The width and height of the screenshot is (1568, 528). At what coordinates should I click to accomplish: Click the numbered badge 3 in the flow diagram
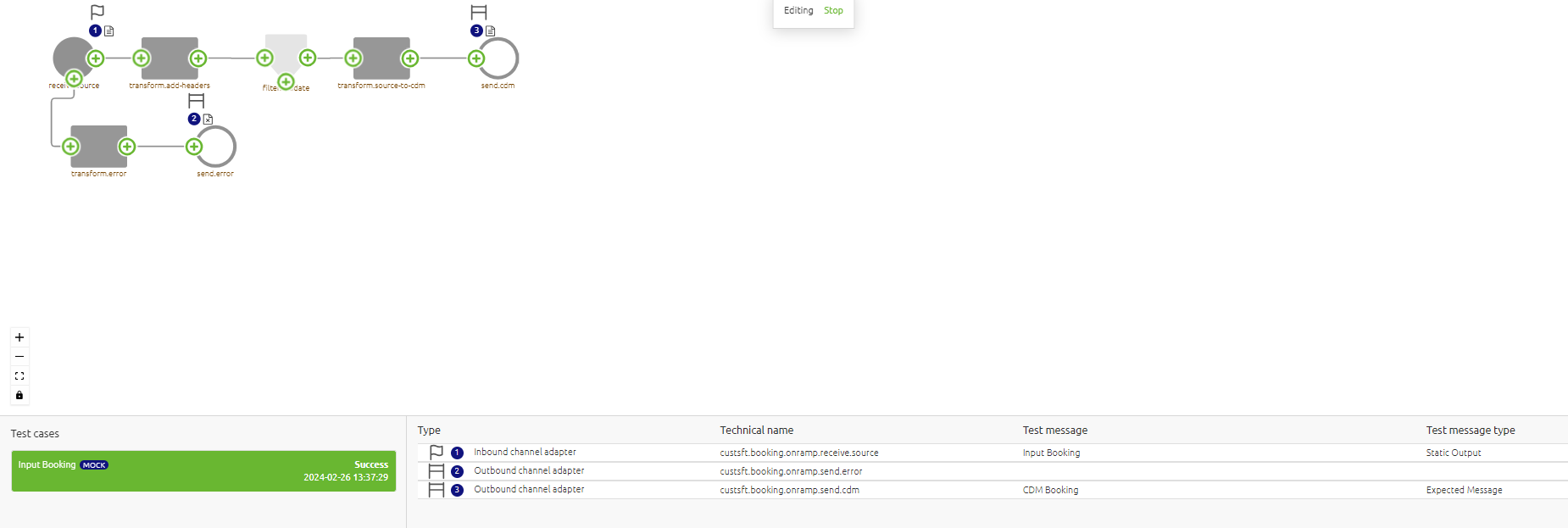click(x=476, y=31)
